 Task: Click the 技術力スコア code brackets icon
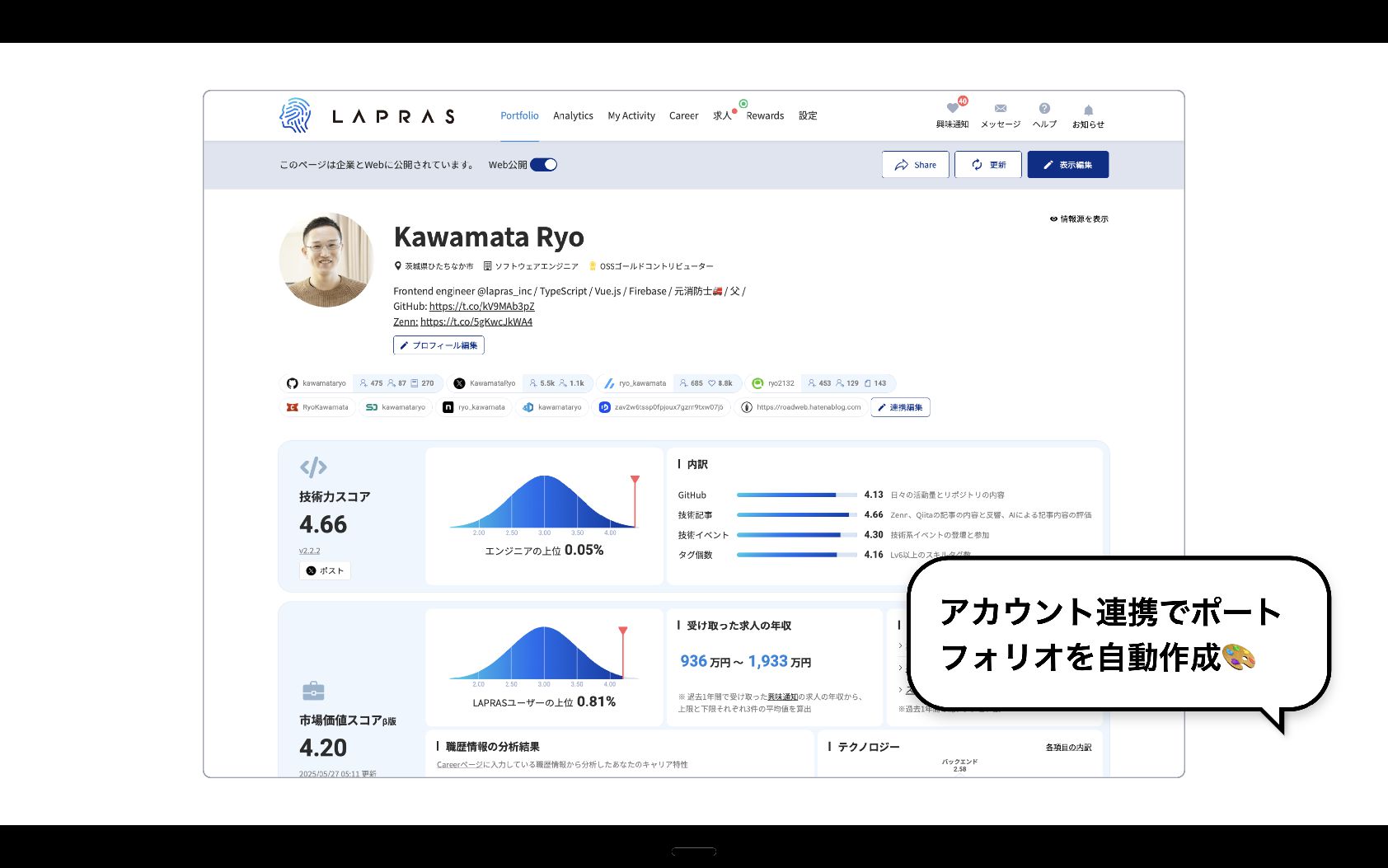point(313,467)
